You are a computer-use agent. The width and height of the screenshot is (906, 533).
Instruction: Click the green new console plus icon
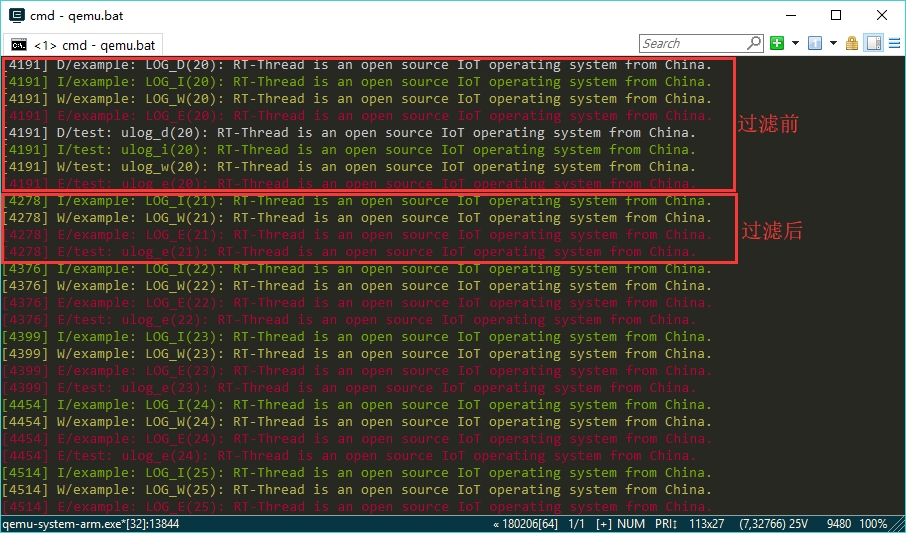click(777, 43)
